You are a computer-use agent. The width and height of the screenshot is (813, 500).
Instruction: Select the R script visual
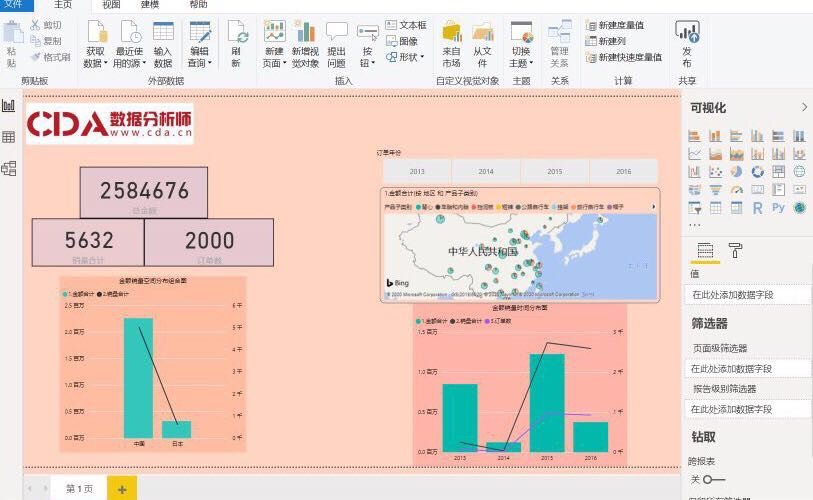pyautogui.click(x=757, y=208)
